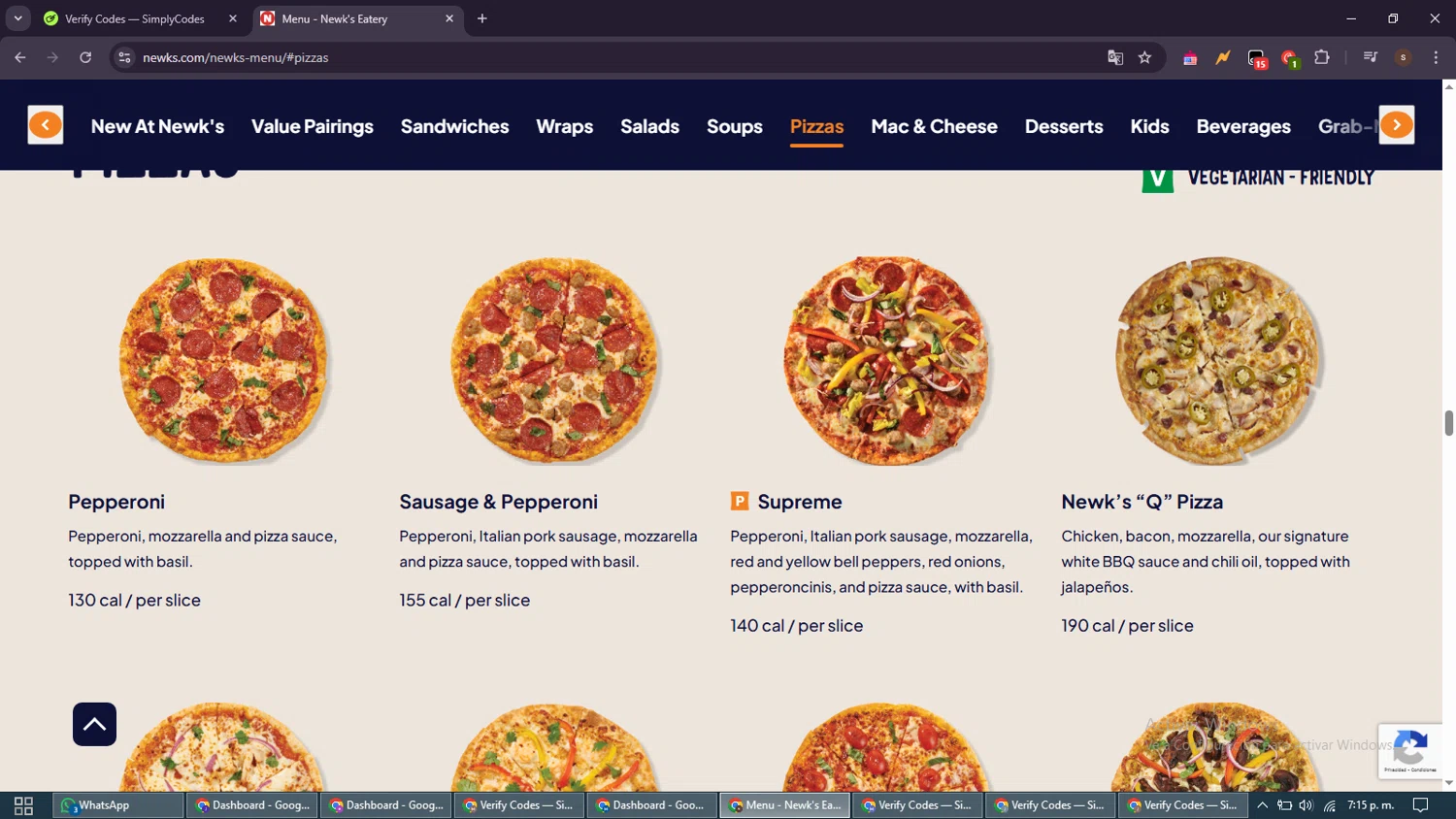Screen dimensions: 1456x819
Task: Click the taskbar clock showing 7:15 p. m.
Action: coord(1371,805)
